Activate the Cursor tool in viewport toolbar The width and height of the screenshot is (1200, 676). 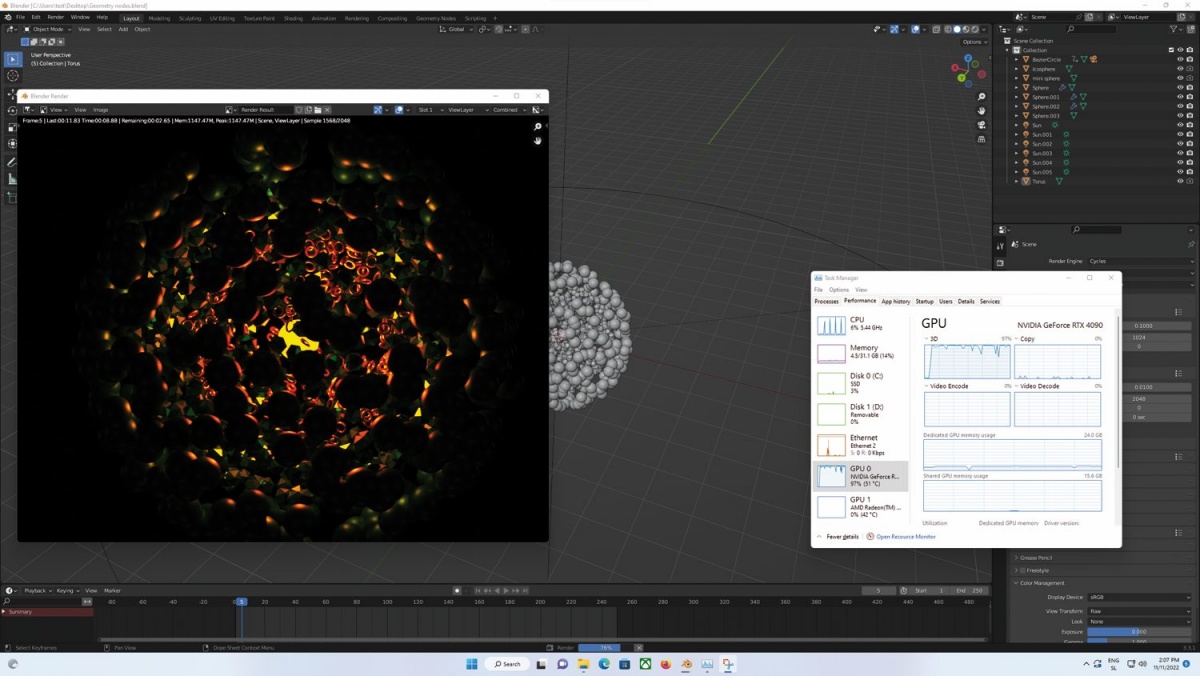(x=13, y=76)
